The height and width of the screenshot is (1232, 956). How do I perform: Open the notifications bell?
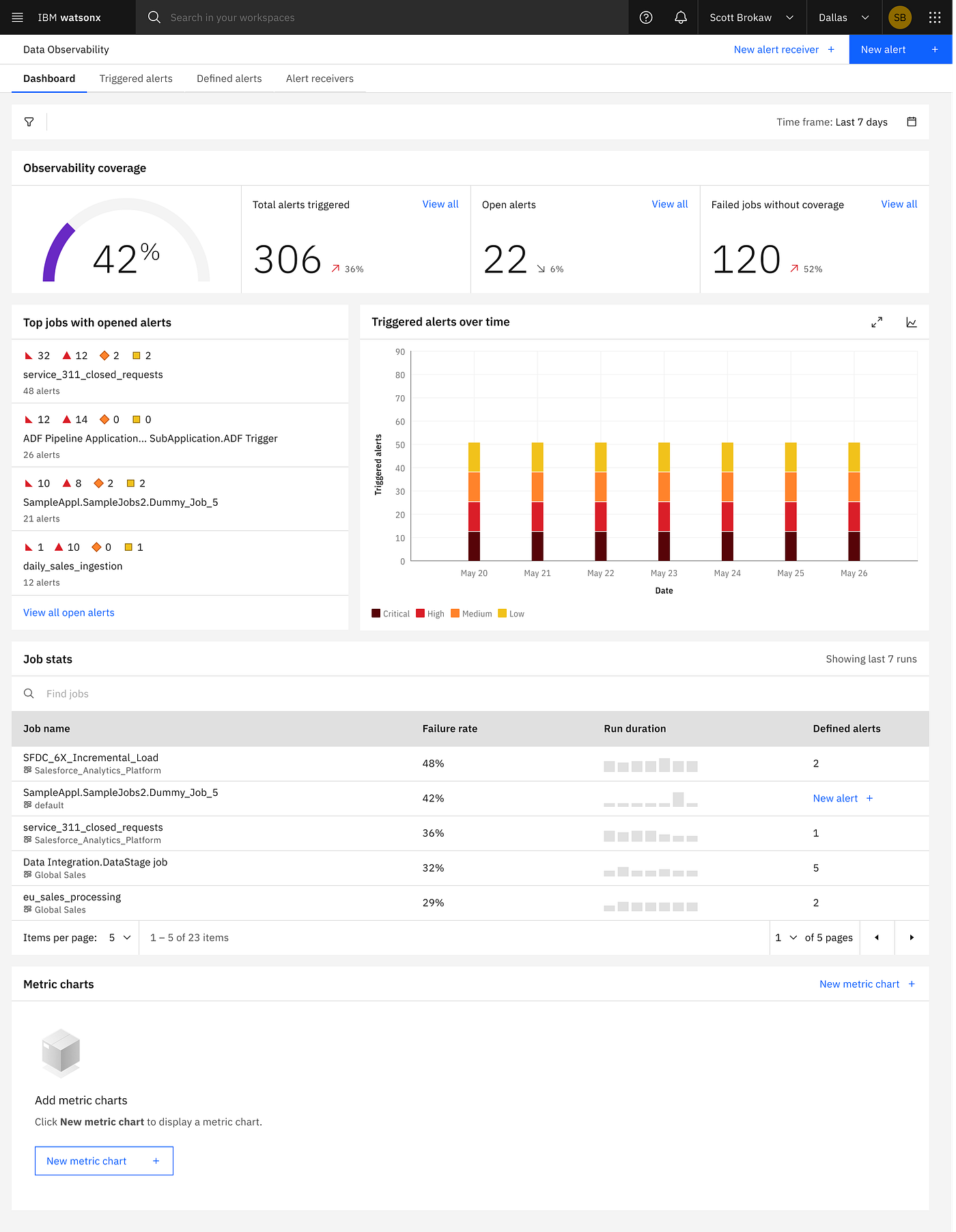click(681, 18)
